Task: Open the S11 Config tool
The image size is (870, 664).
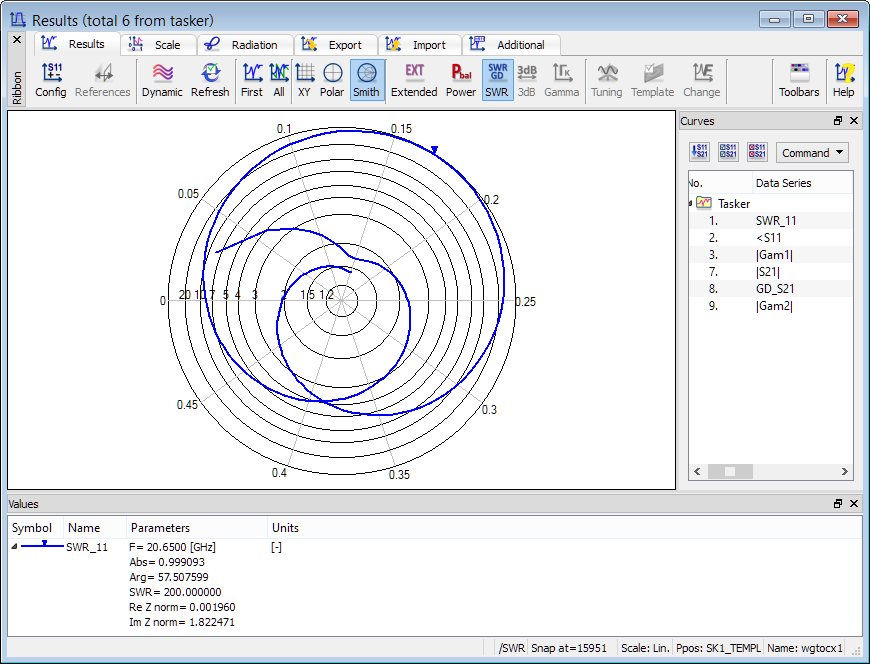Action: [51, 79]
